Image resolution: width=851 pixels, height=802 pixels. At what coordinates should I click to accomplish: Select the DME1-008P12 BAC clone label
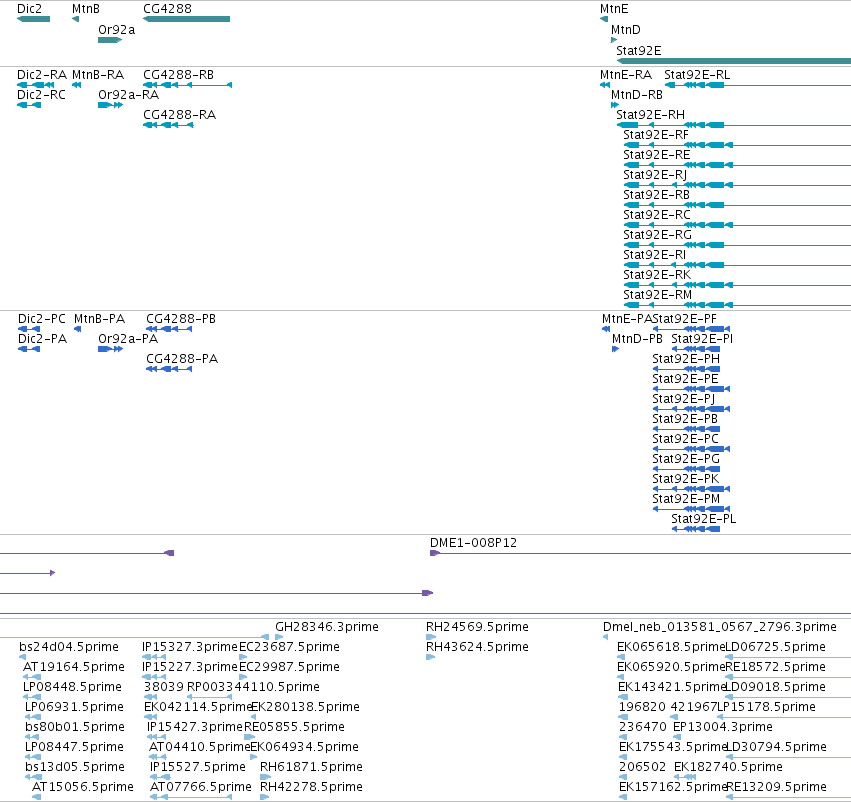tap(473, 543)
